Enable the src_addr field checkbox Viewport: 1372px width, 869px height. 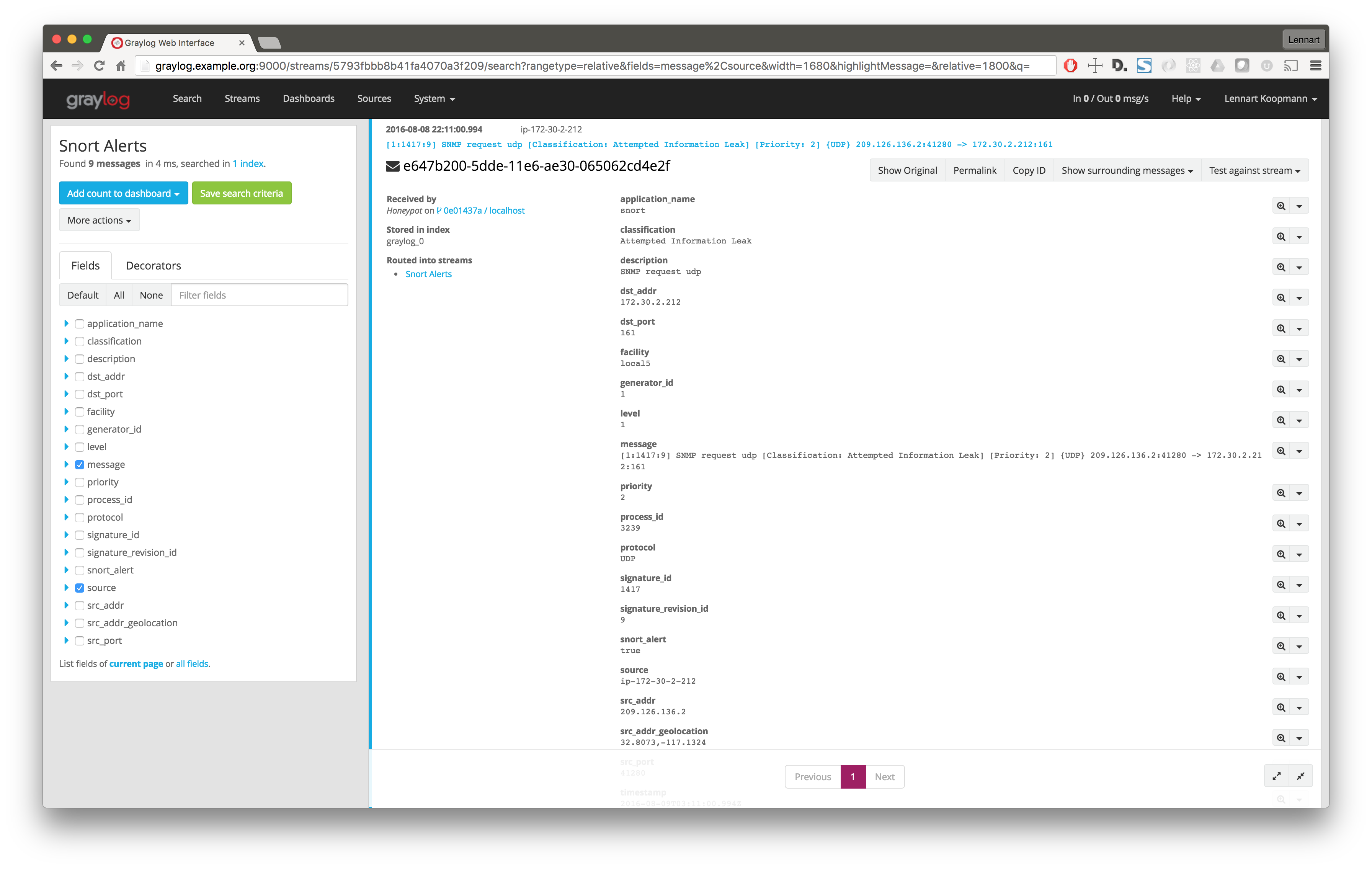pos(80,605)
